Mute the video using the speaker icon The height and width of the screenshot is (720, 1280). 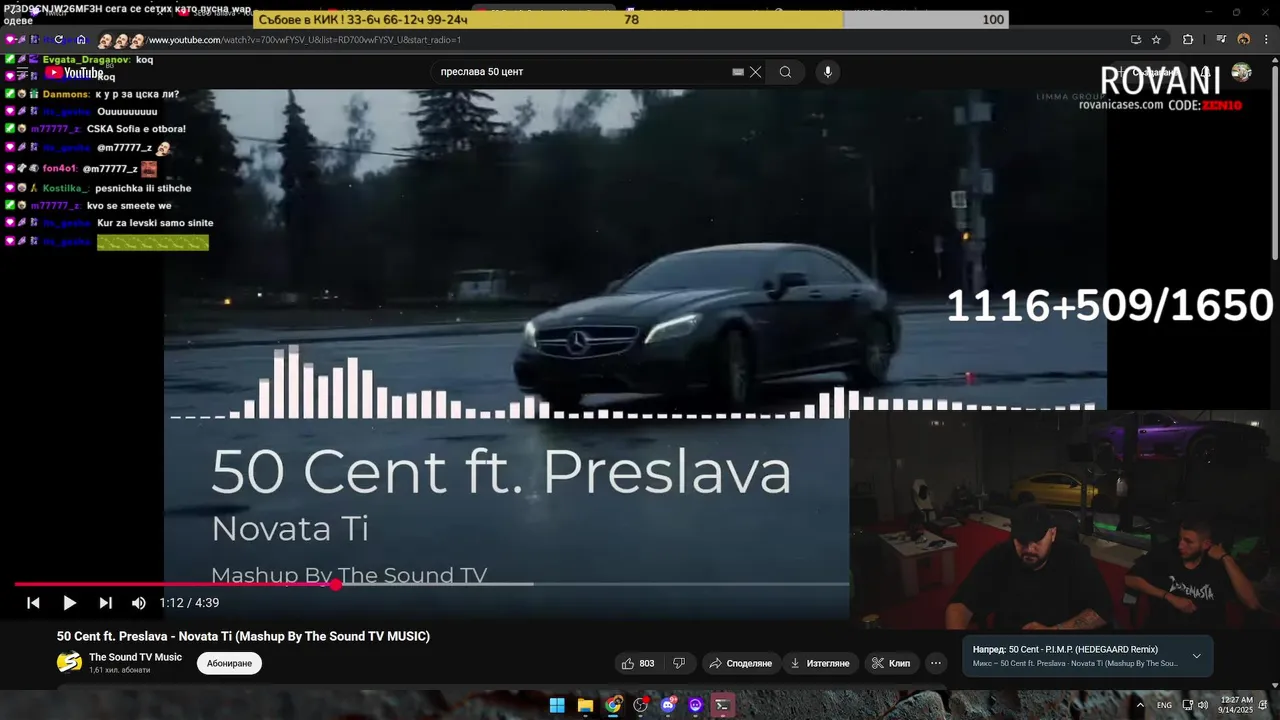coord(139,603)
